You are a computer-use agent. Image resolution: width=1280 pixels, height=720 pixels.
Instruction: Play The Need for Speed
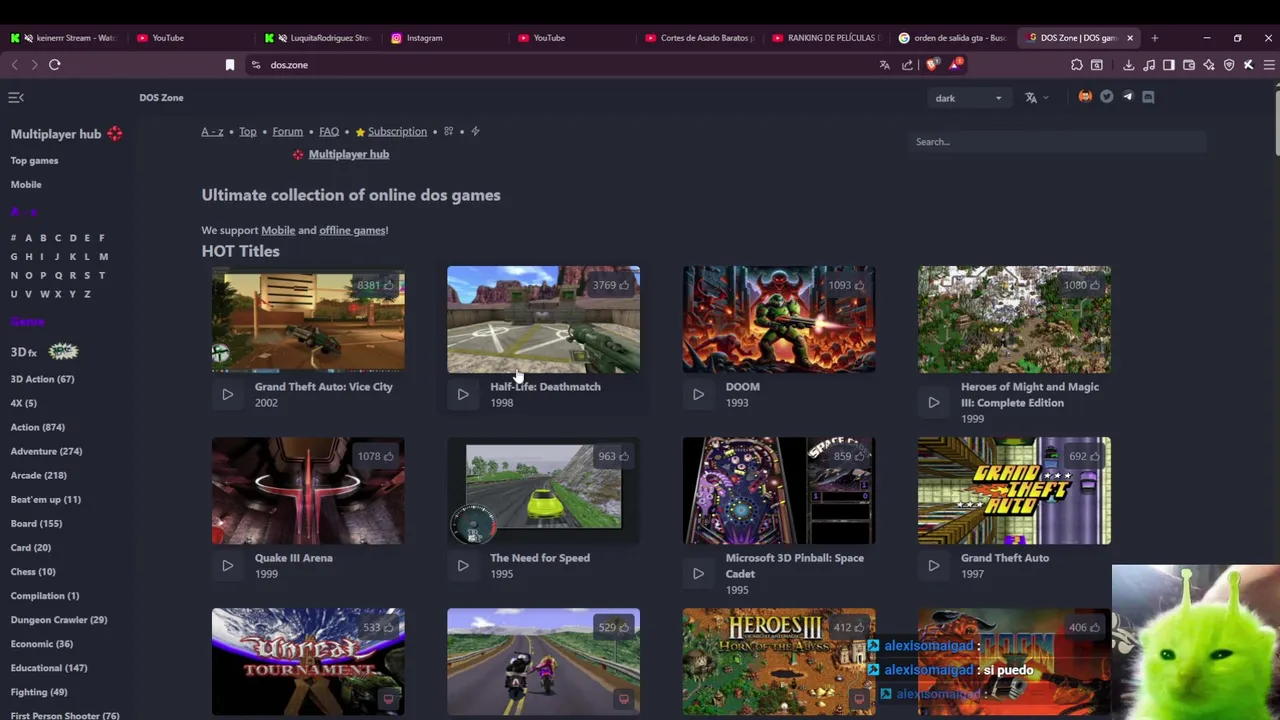[462, 565]
